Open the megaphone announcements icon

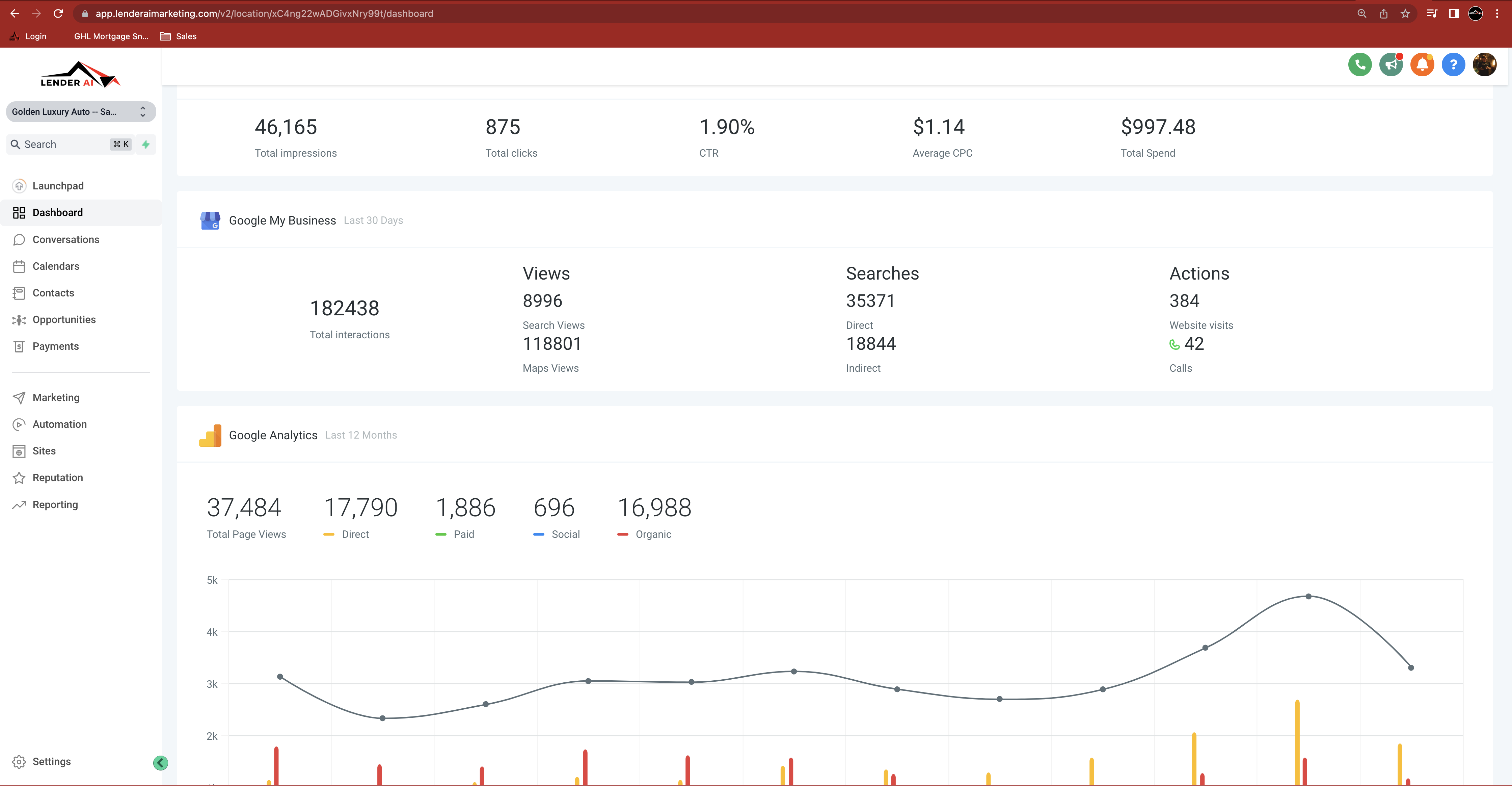point(1391,64)
